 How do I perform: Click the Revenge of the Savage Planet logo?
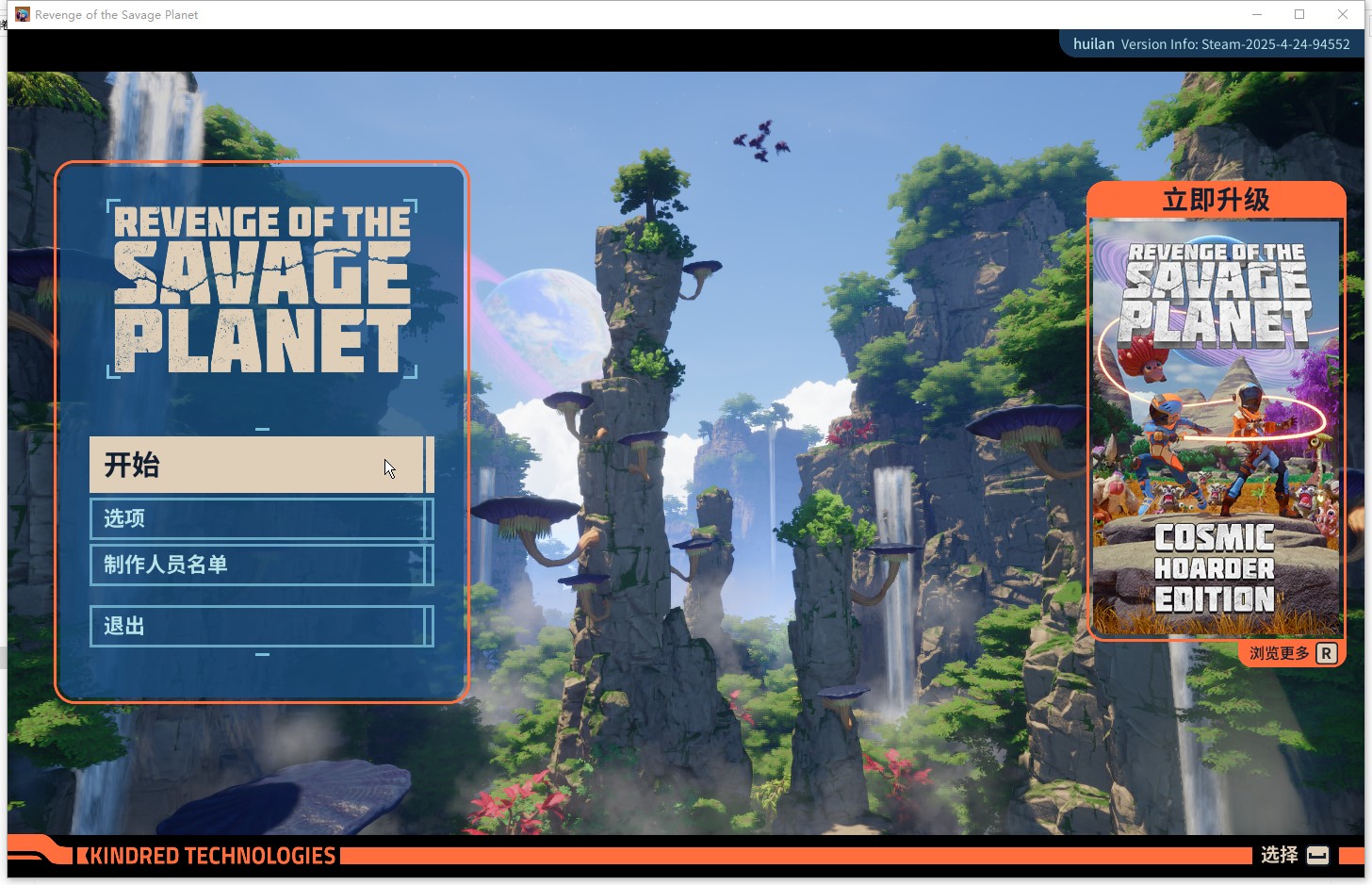(x=262, y=288)
